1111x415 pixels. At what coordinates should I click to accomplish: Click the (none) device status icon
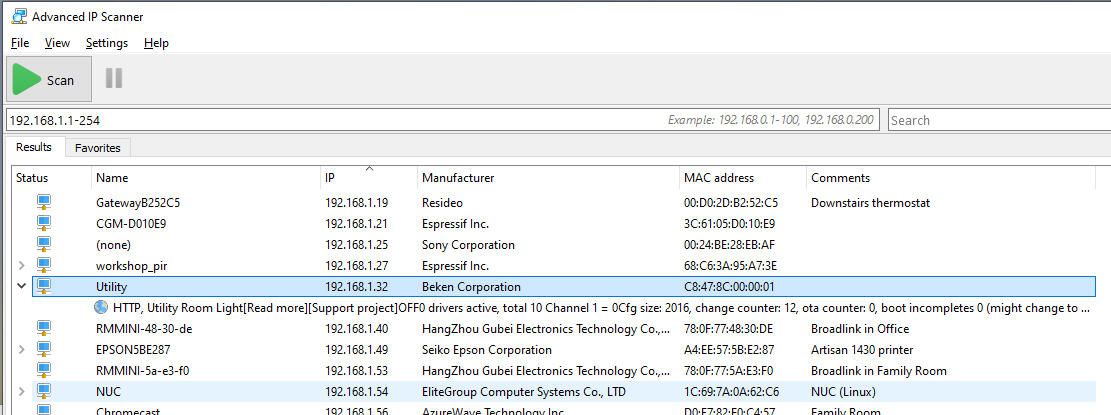pyautogui.click(x=44, y=244)
